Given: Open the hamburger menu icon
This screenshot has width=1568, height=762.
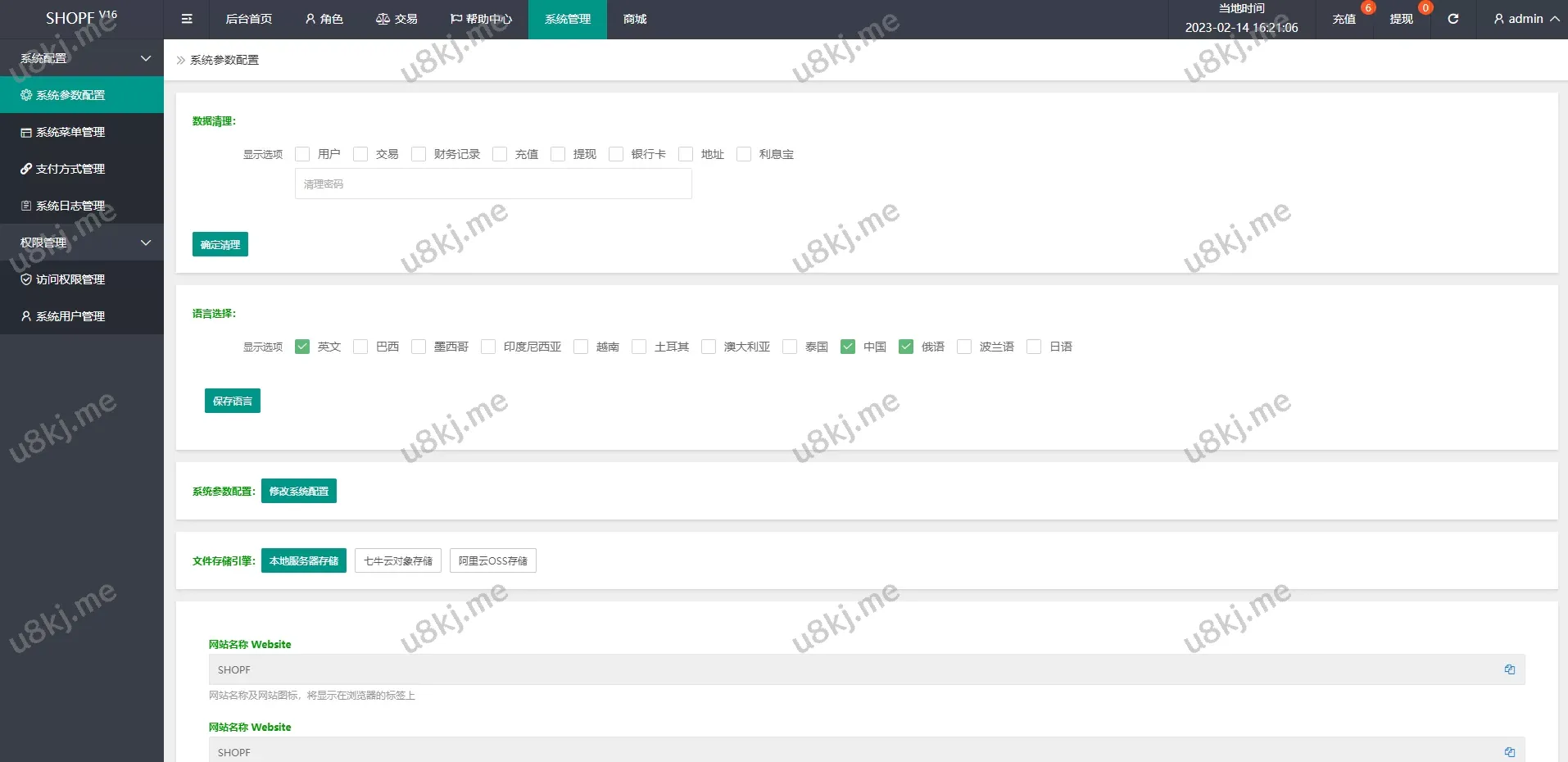Looking at the screenshot, I should [x=186, y=19].
